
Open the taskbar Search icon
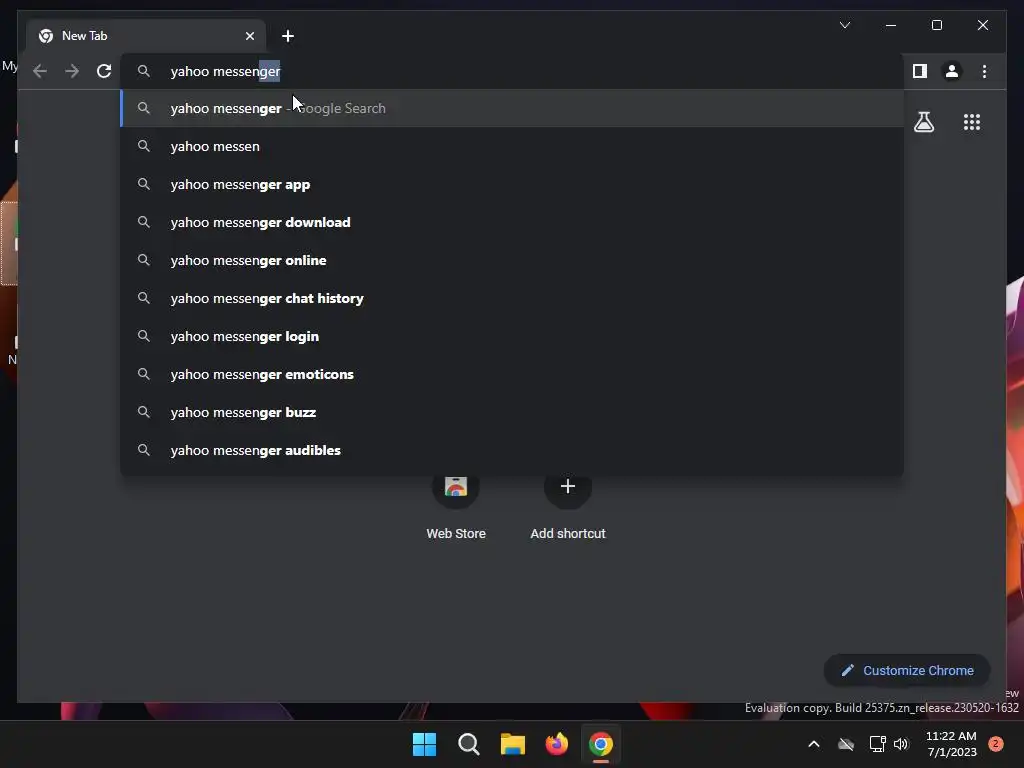point(468,744)
